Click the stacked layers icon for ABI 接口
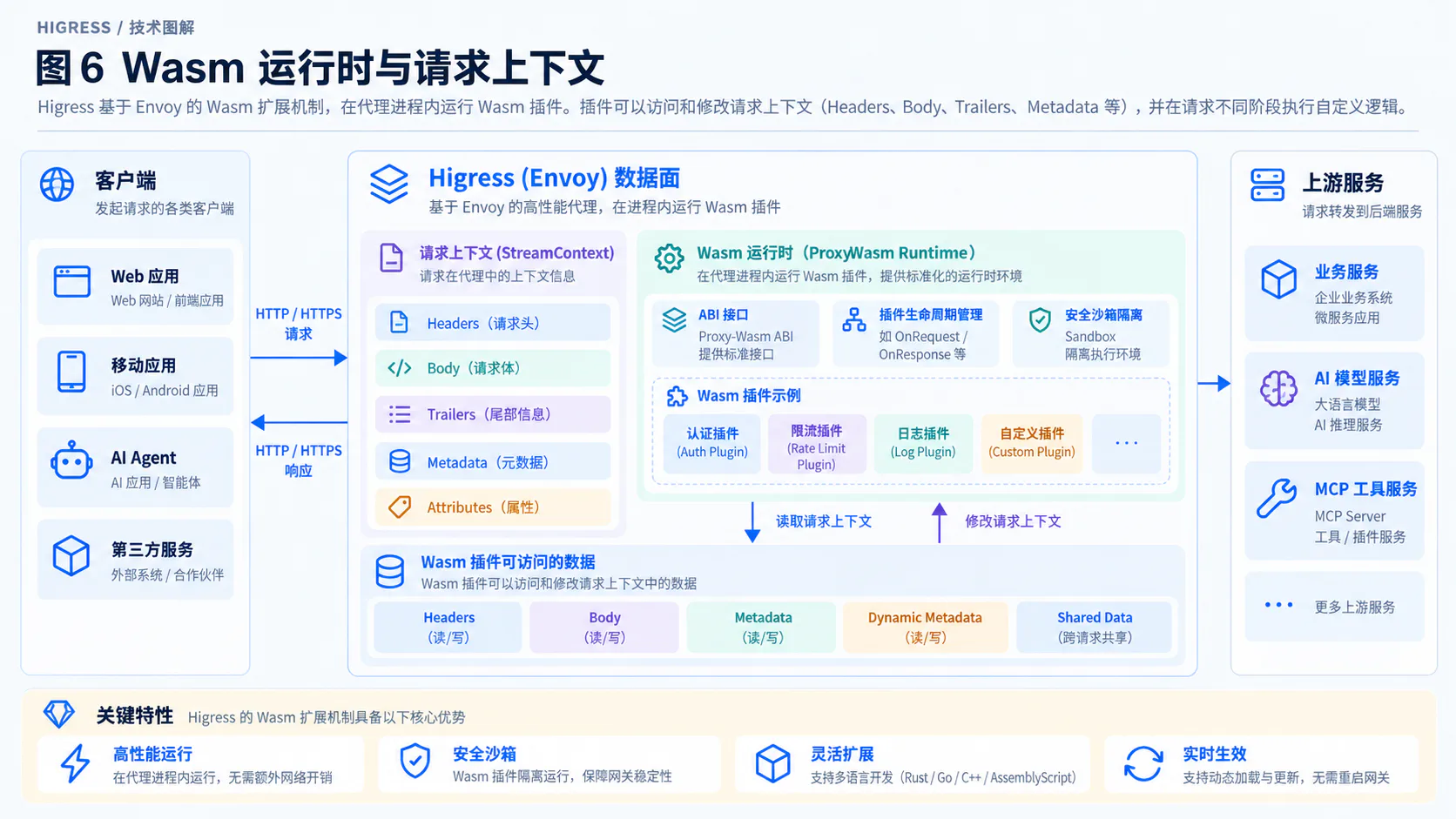Viewport: 1456px width, 819px height. (674, 319)
